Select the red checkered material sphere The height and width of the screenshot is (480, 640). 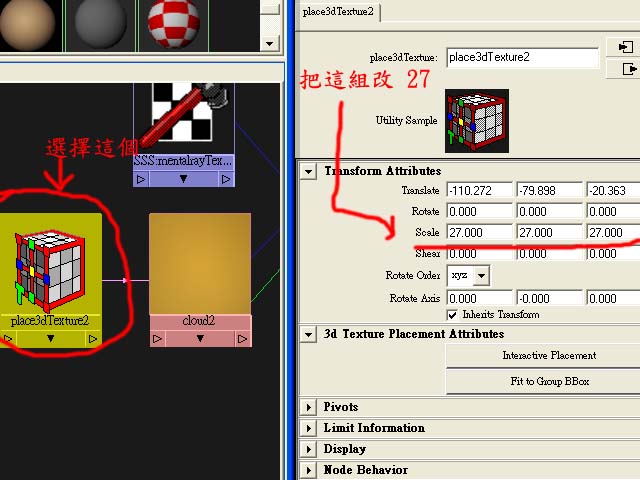pyautogui.click(x=174, y=24)
